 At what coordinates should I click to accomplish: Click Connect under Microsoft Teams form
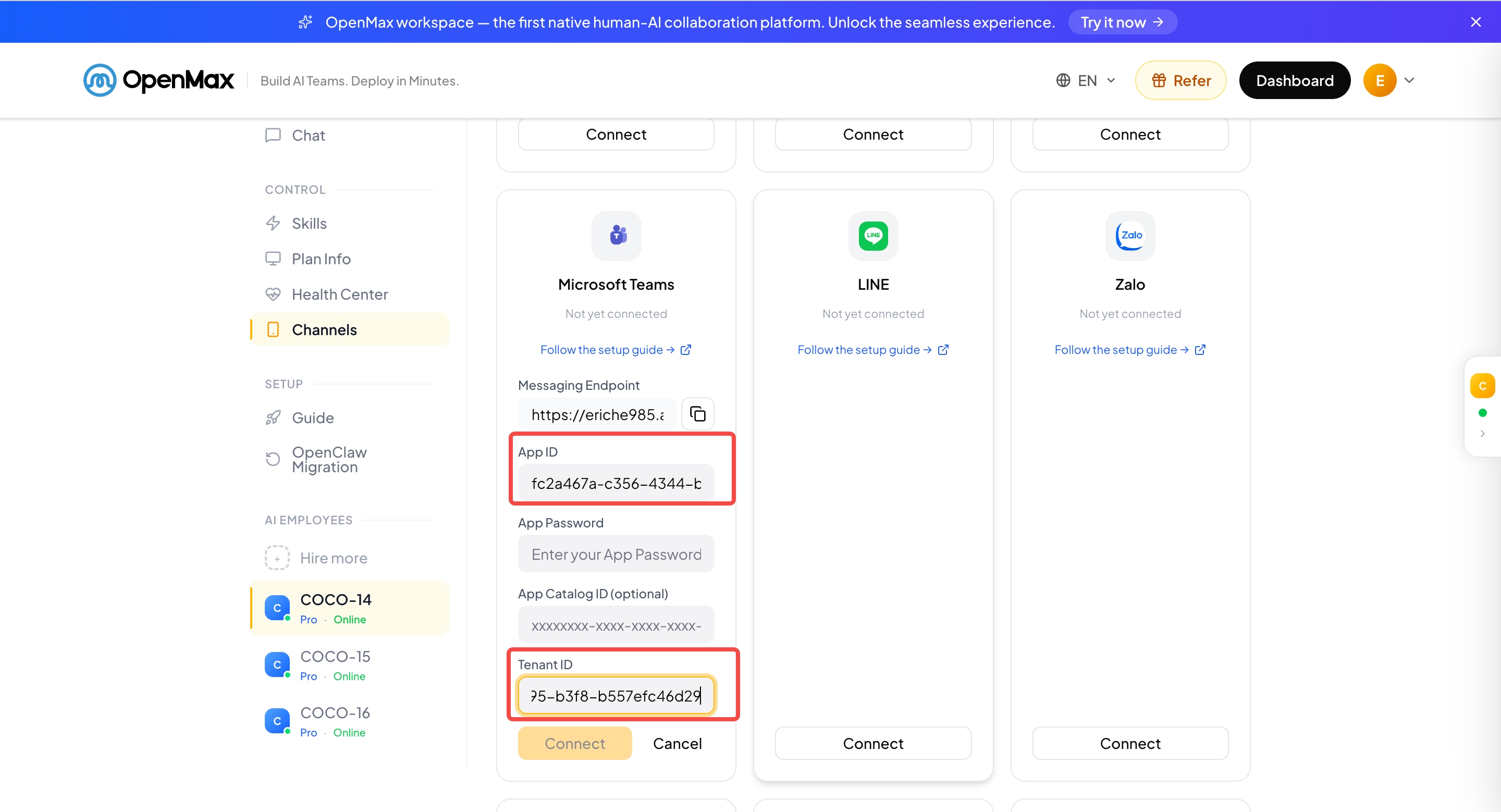coord(574,743)
